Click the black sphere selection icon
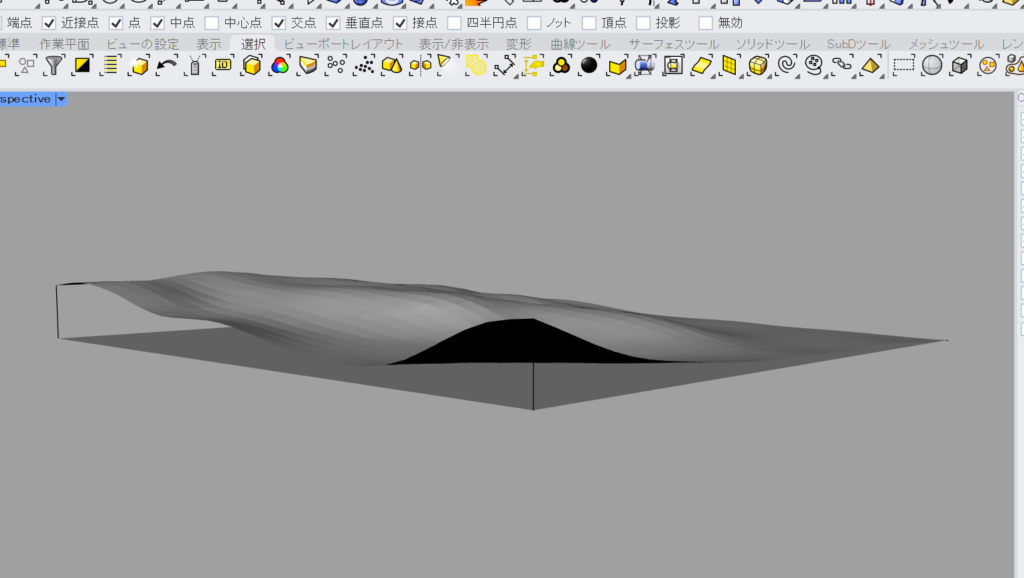The image size is (1024, 578). [x=589, y=66]
